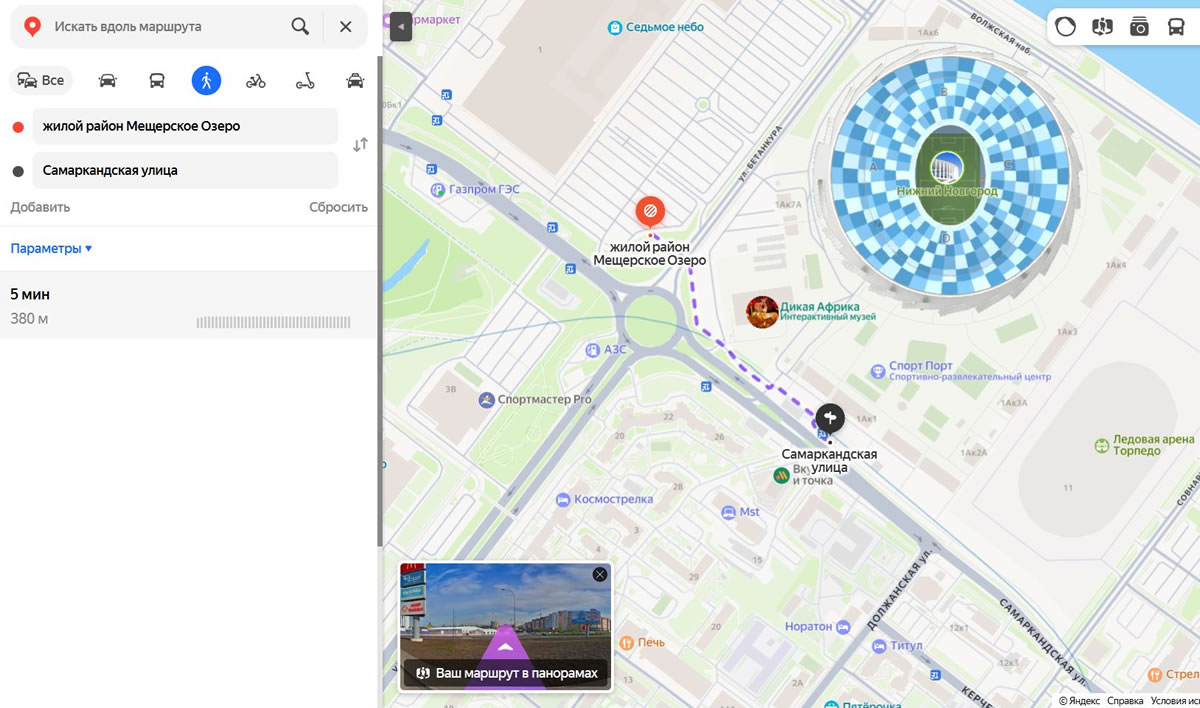
Task: Collapse the side panel with arrow handle
Action: point(400,27)
